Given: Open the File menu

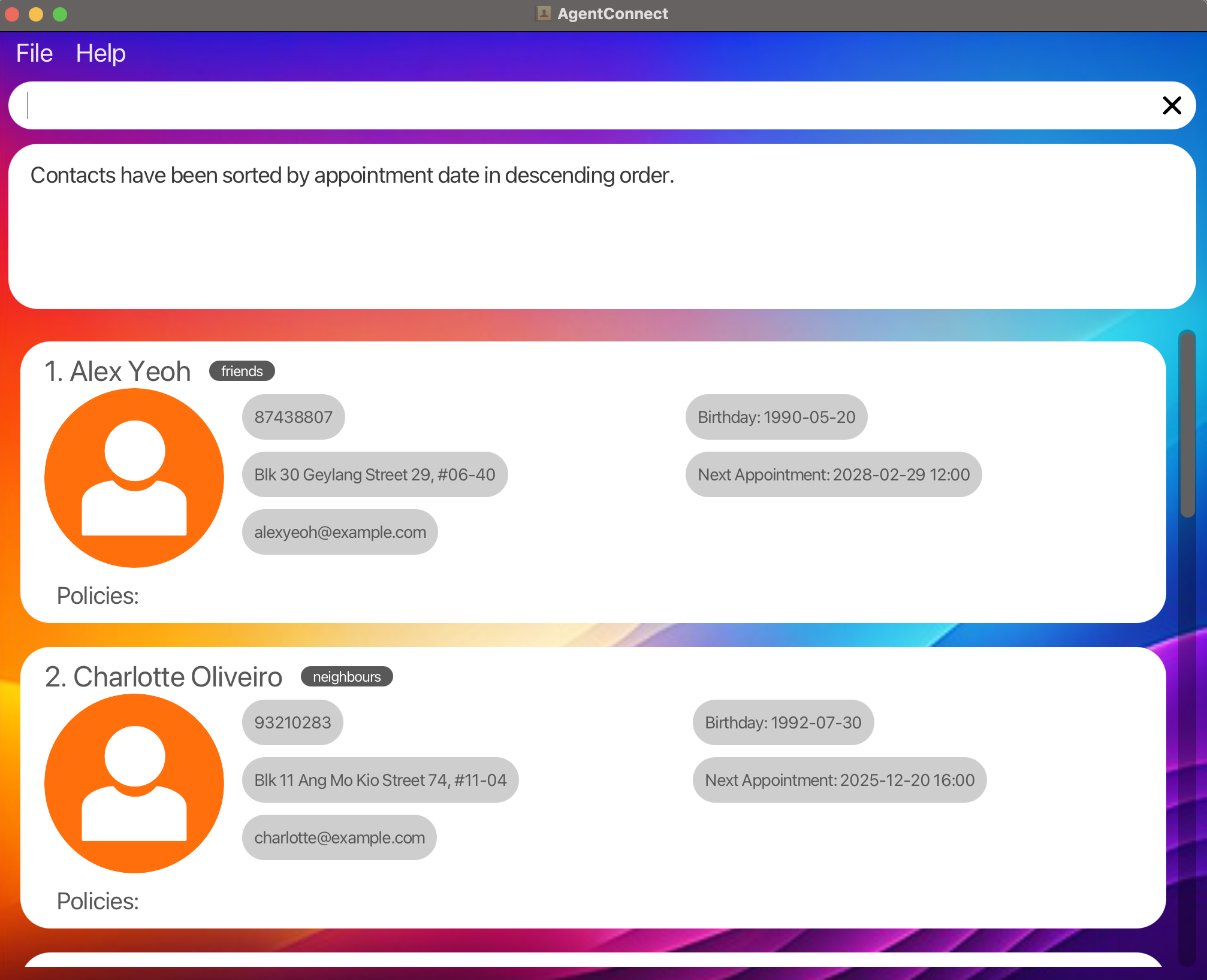Looking at the screenshot, I should 34,53.
